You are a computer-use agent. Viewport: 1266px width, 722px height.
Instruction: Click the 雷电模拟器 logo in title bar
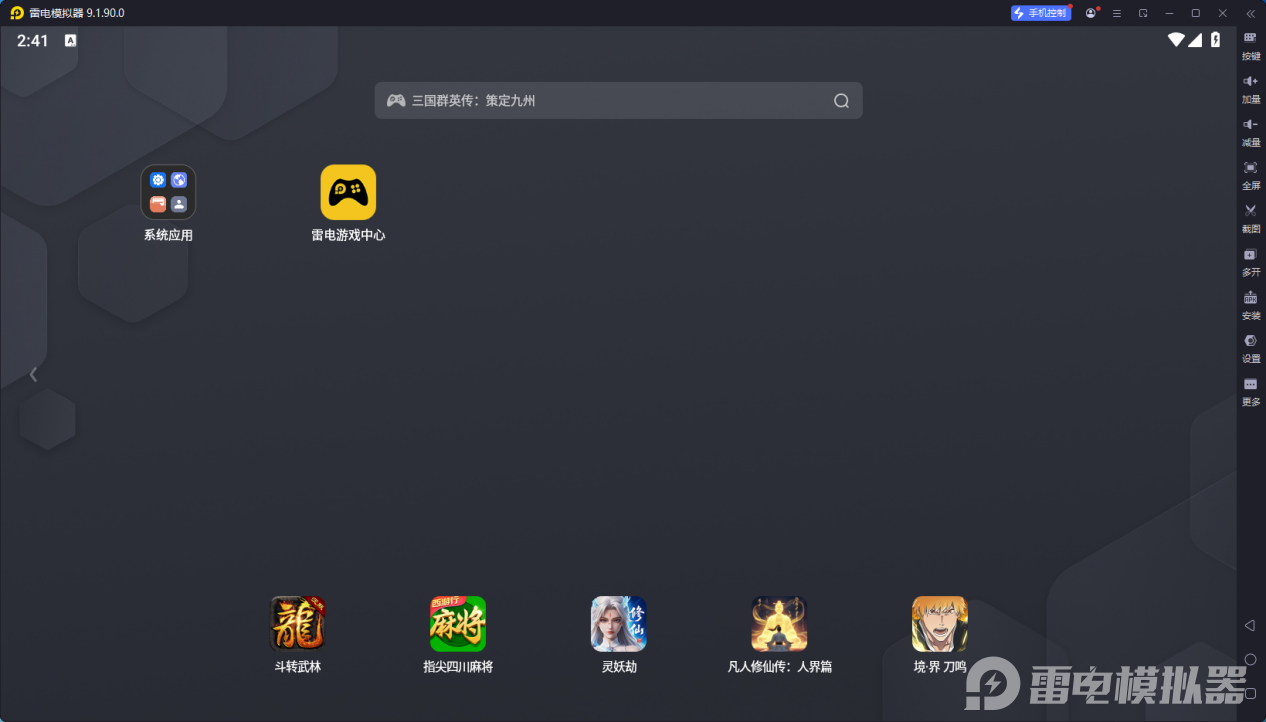coord(17,13)
